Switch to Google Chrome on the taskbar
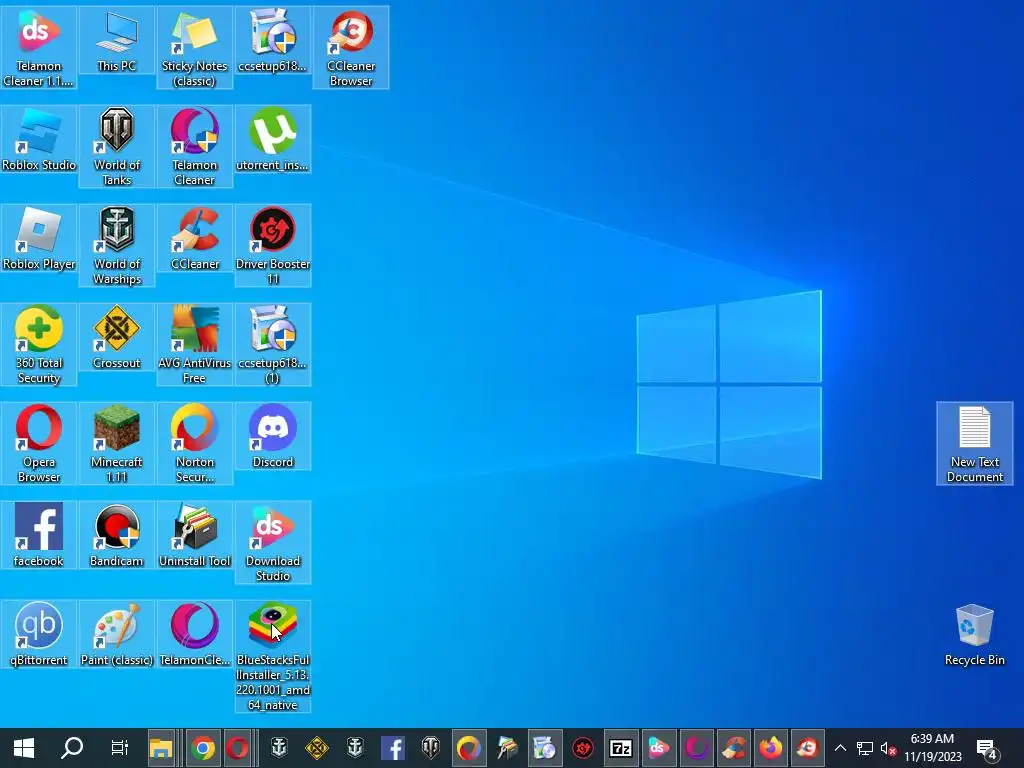The width and height of the screenshot is (1024, 768). 203,748
